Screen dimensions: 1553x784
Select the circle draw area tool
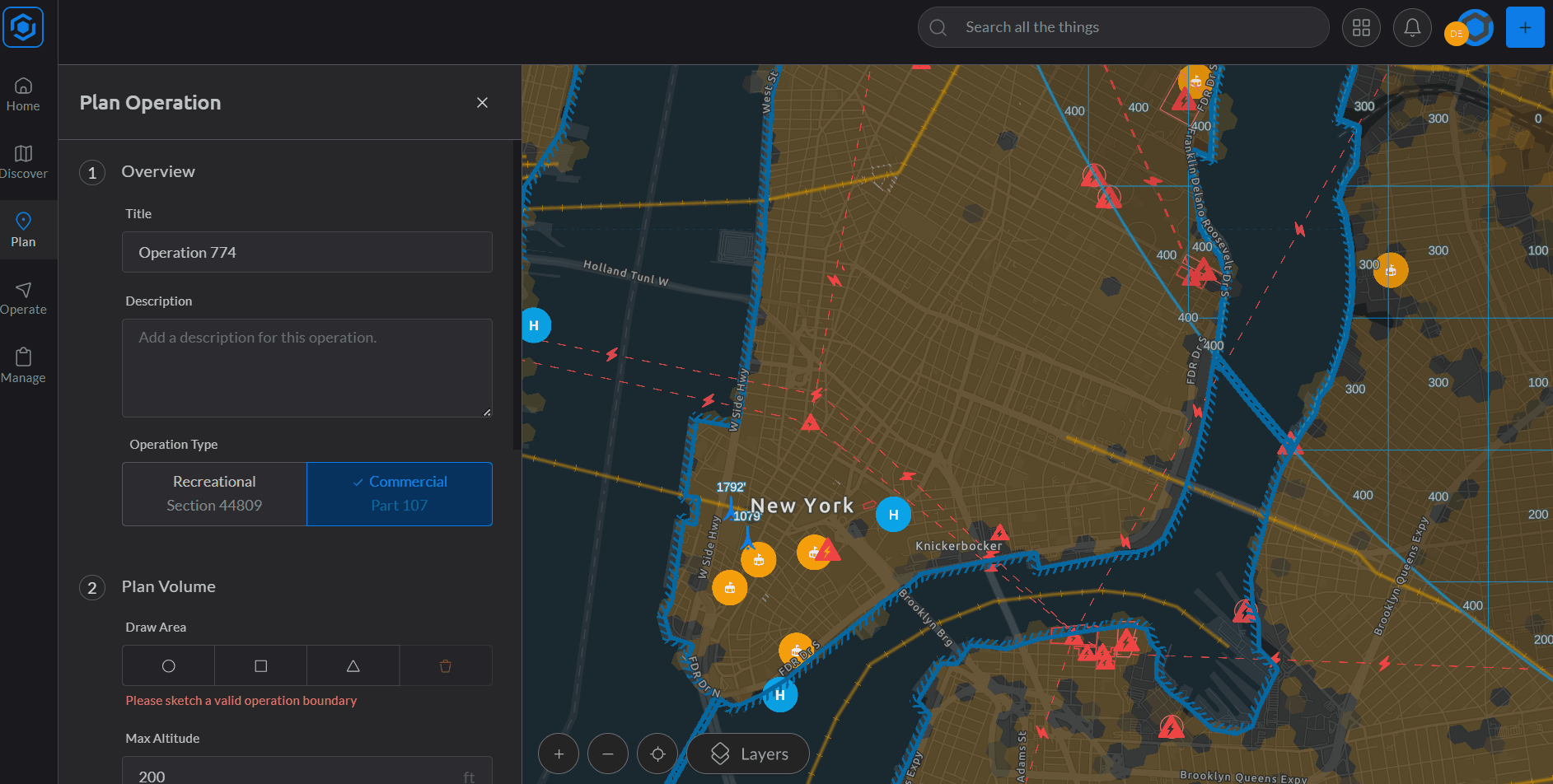tap(168, 665)
